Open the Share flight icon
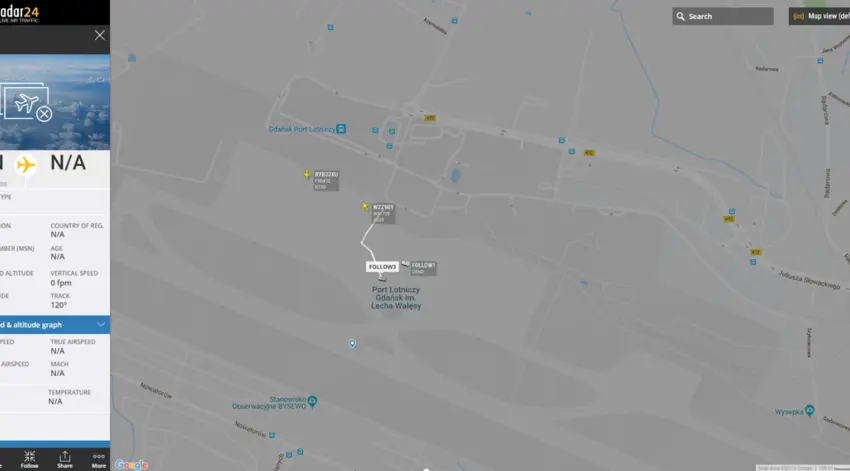The height and width of the screenshot is (471, 850). click(x=65, y=459)
